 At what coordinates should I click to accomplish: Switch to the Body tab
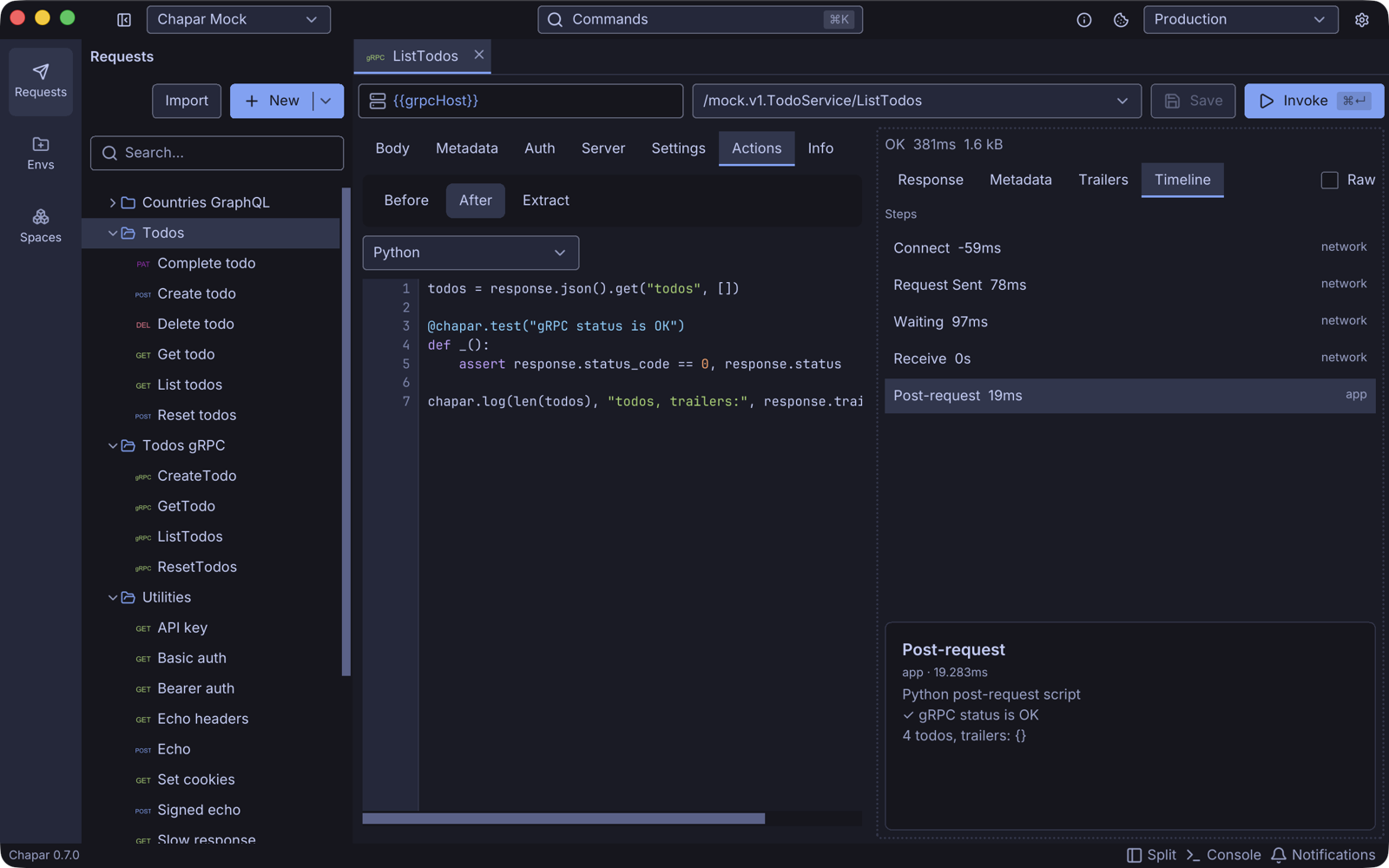[x=392, y=148]
